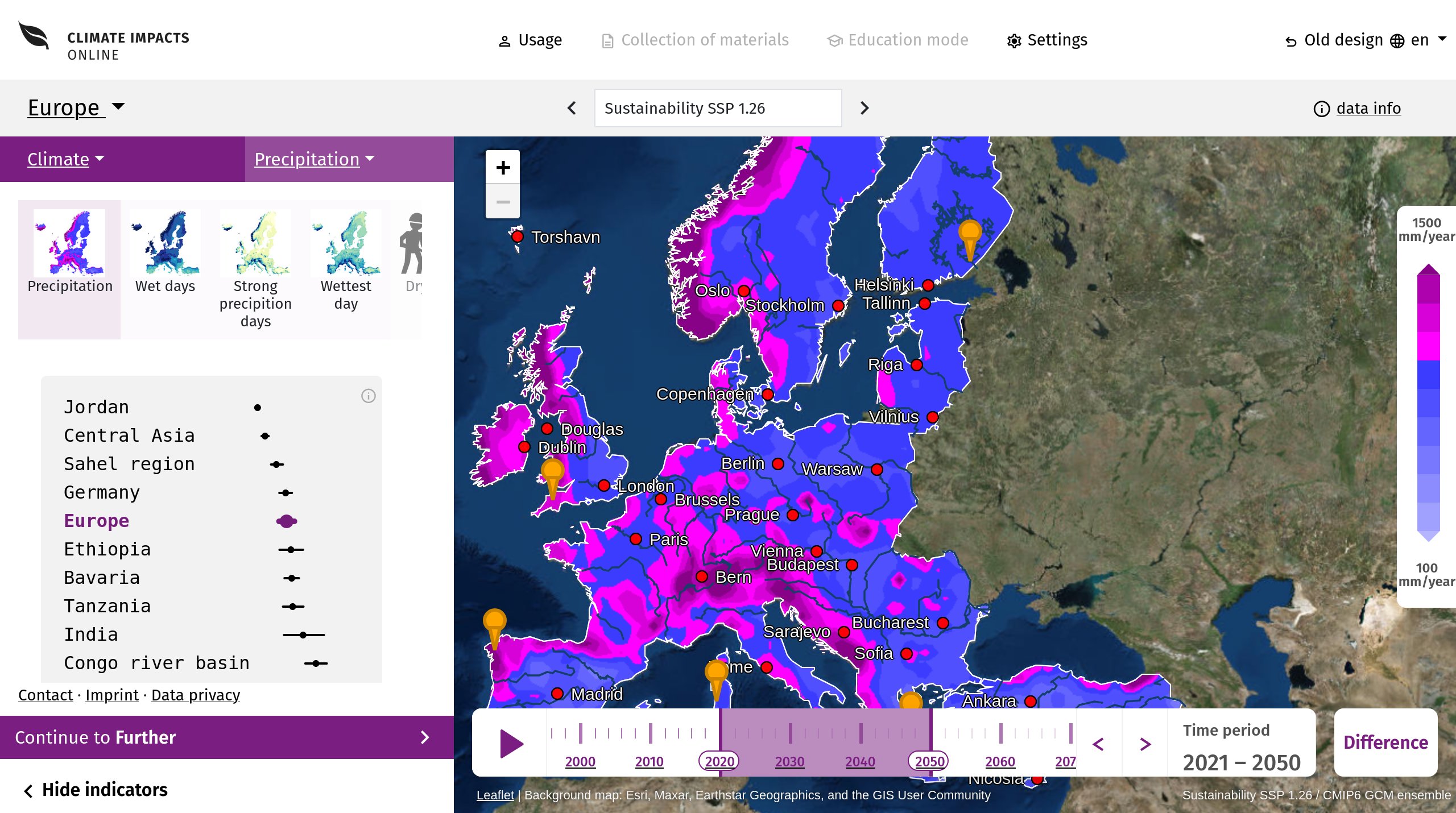Select the Wet days indicator thumbnail
The height and width of the screenshot is (813, 1456).
(x=165, y=252)
